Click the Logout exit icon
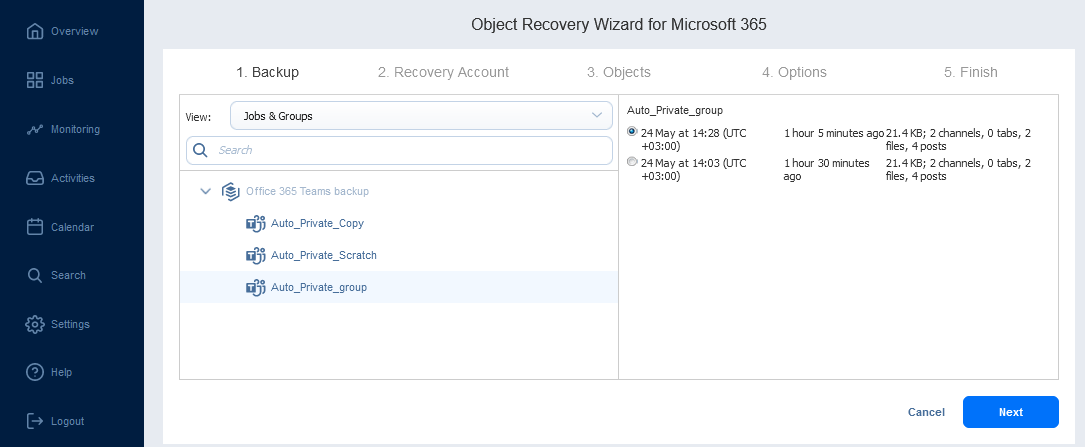The height and width of the screenshot is (447, 1085). pos(35,421)
